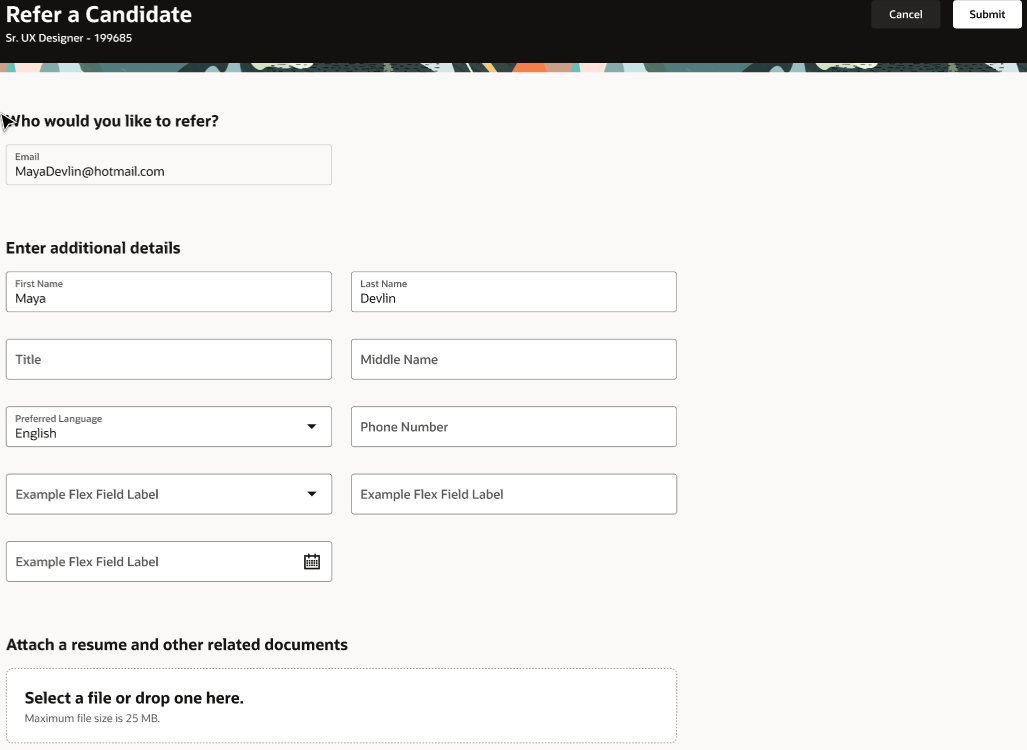1027x750 pixels.
Task: Click into the Title input field
Action: (x=169, y=359)
